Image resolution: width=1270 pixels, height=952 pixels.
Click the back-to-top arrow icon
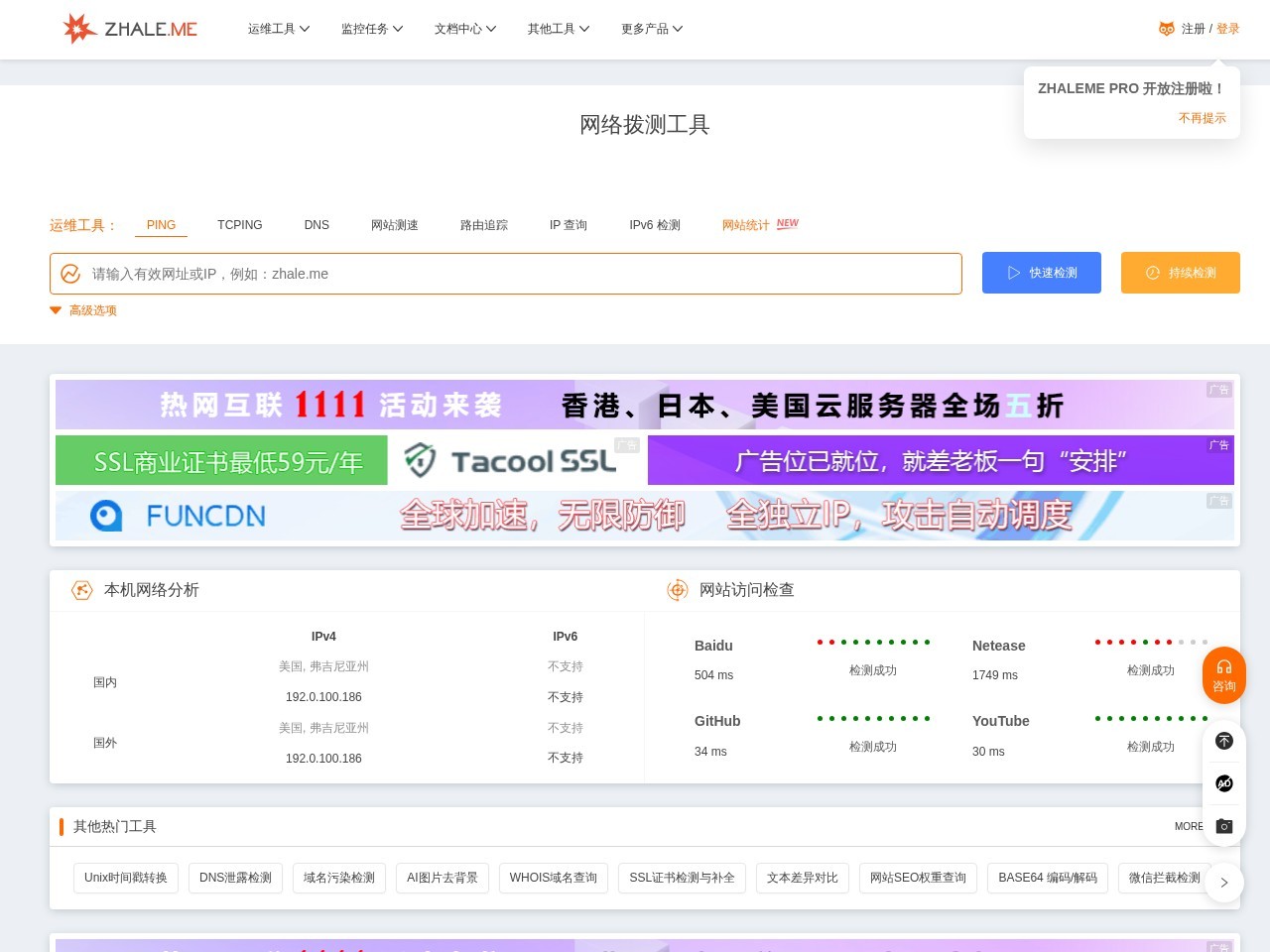tap(1223, 741)
